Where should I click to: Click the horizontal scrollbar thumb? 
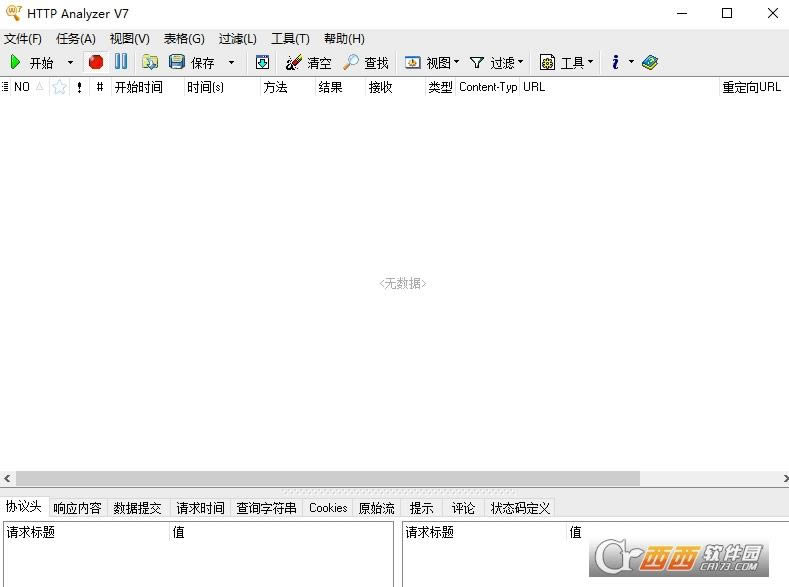pos(328,478)
